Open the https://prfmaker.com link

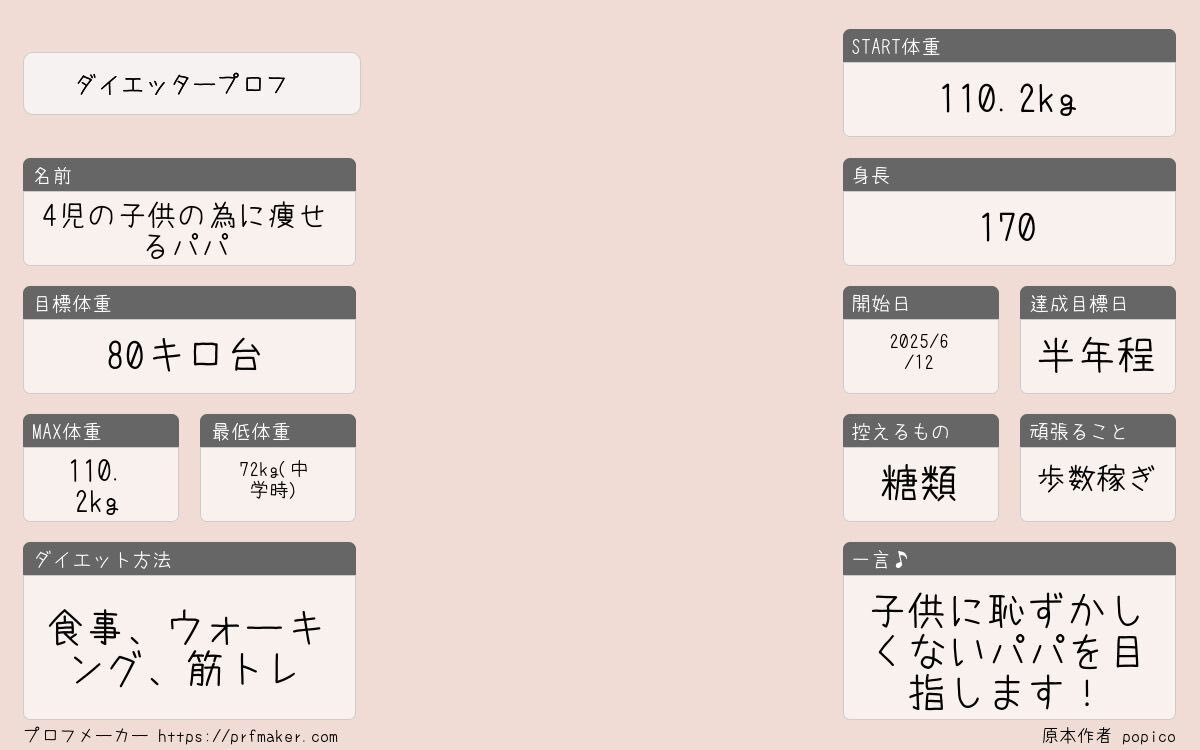[x=248, y=737]
